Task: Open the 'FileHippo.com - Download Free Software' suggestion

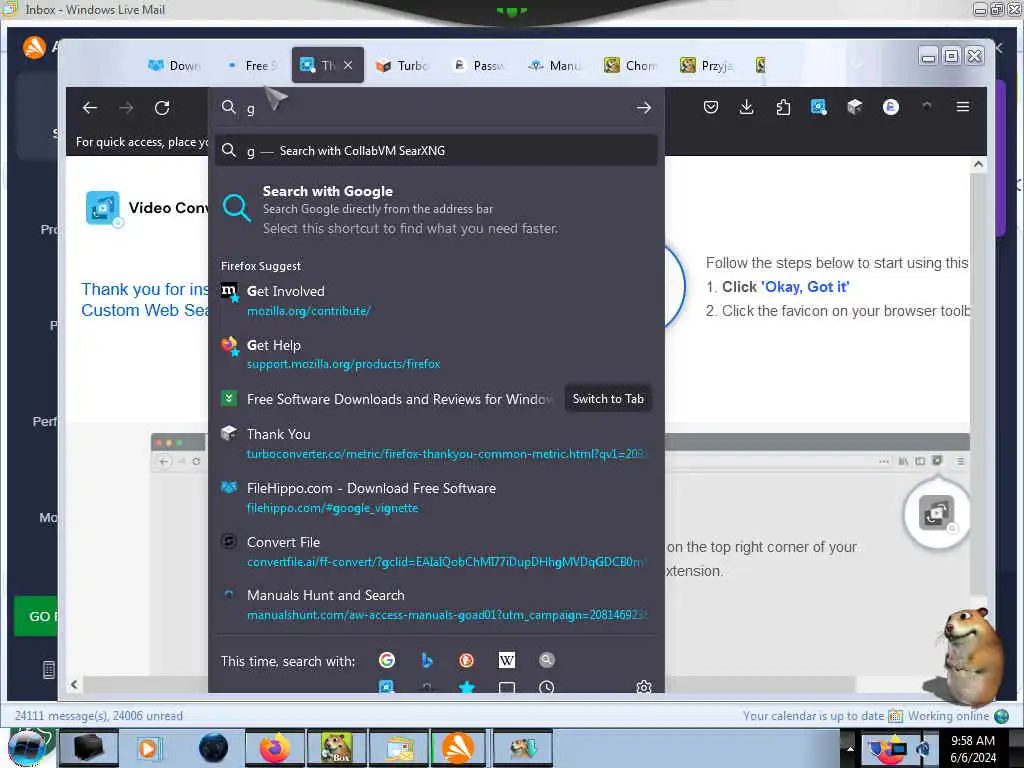Action: (436, 497)
